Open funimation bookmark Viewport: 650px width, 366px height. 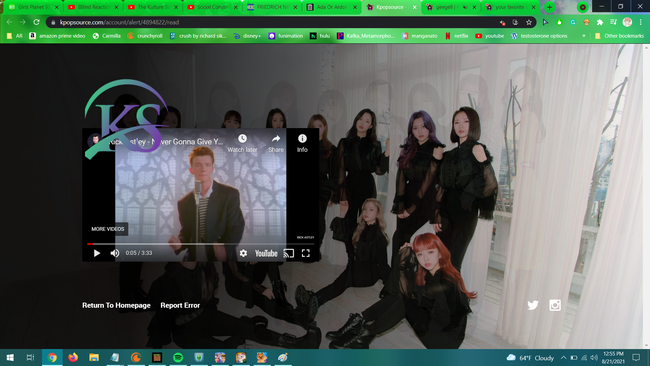pyautogui.click(x=286, y=36)
